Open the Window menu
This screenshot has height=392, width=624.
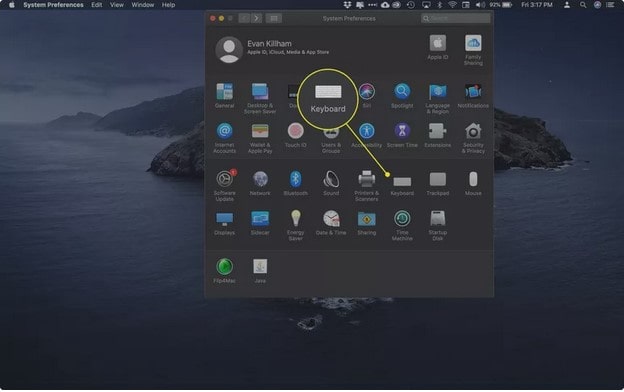click(x=142, y=5)
